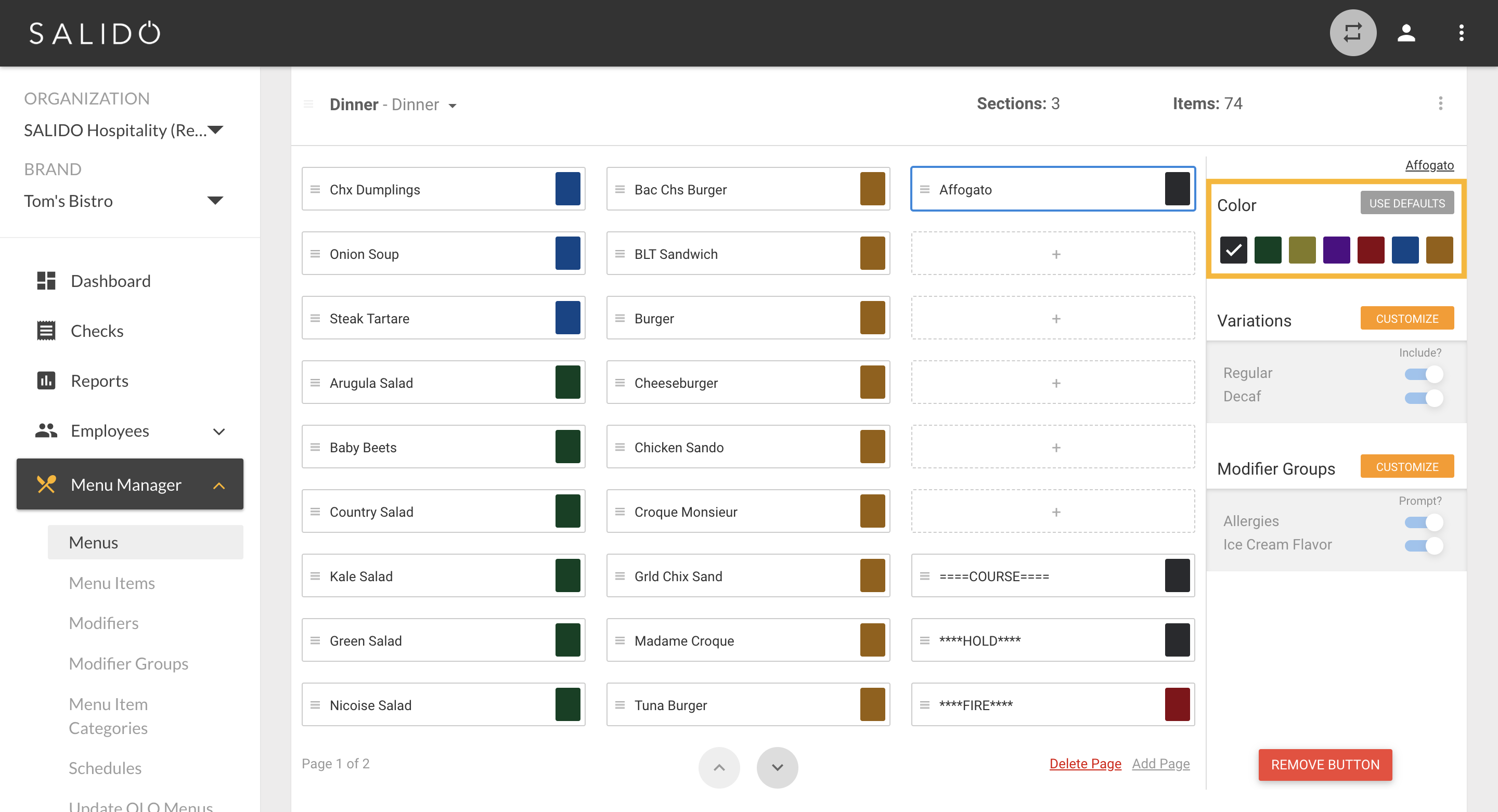Open the Dinner - Dinner menu selector
Image resolution: width=1498 pixels, height=812 pixels.
click(x=393, y=104)
